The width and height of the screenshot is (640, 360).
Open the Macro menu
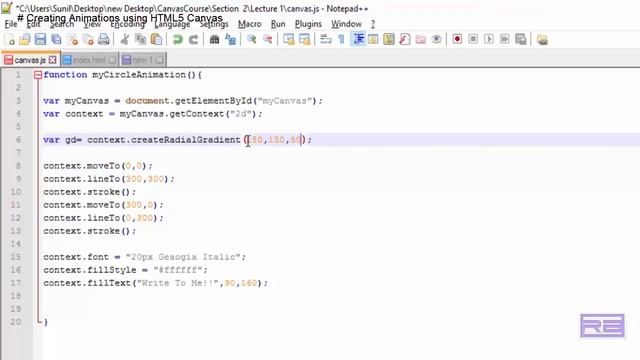249,24
